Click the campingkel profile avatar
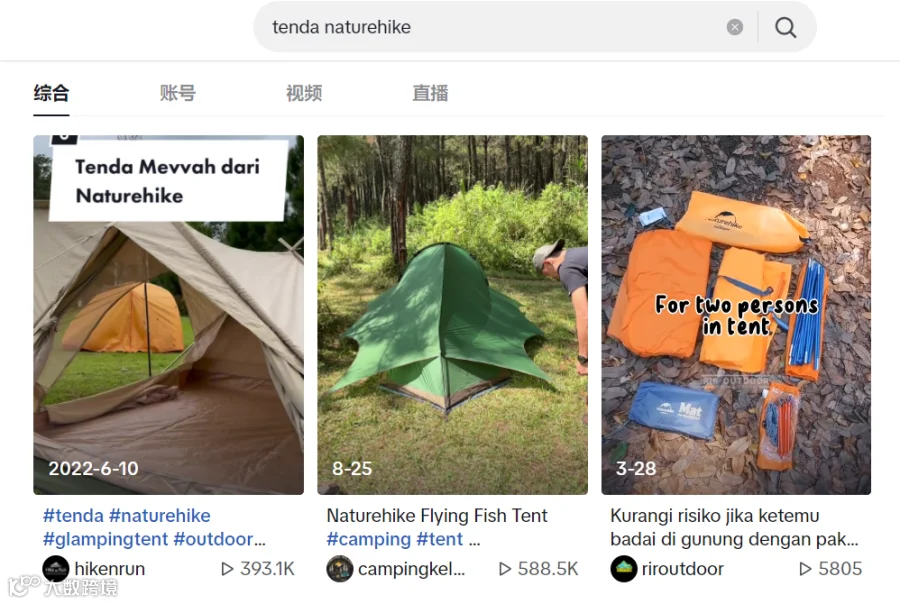This screenshot has width=900, height=604. pyautogui.click(x=340, y=569)
